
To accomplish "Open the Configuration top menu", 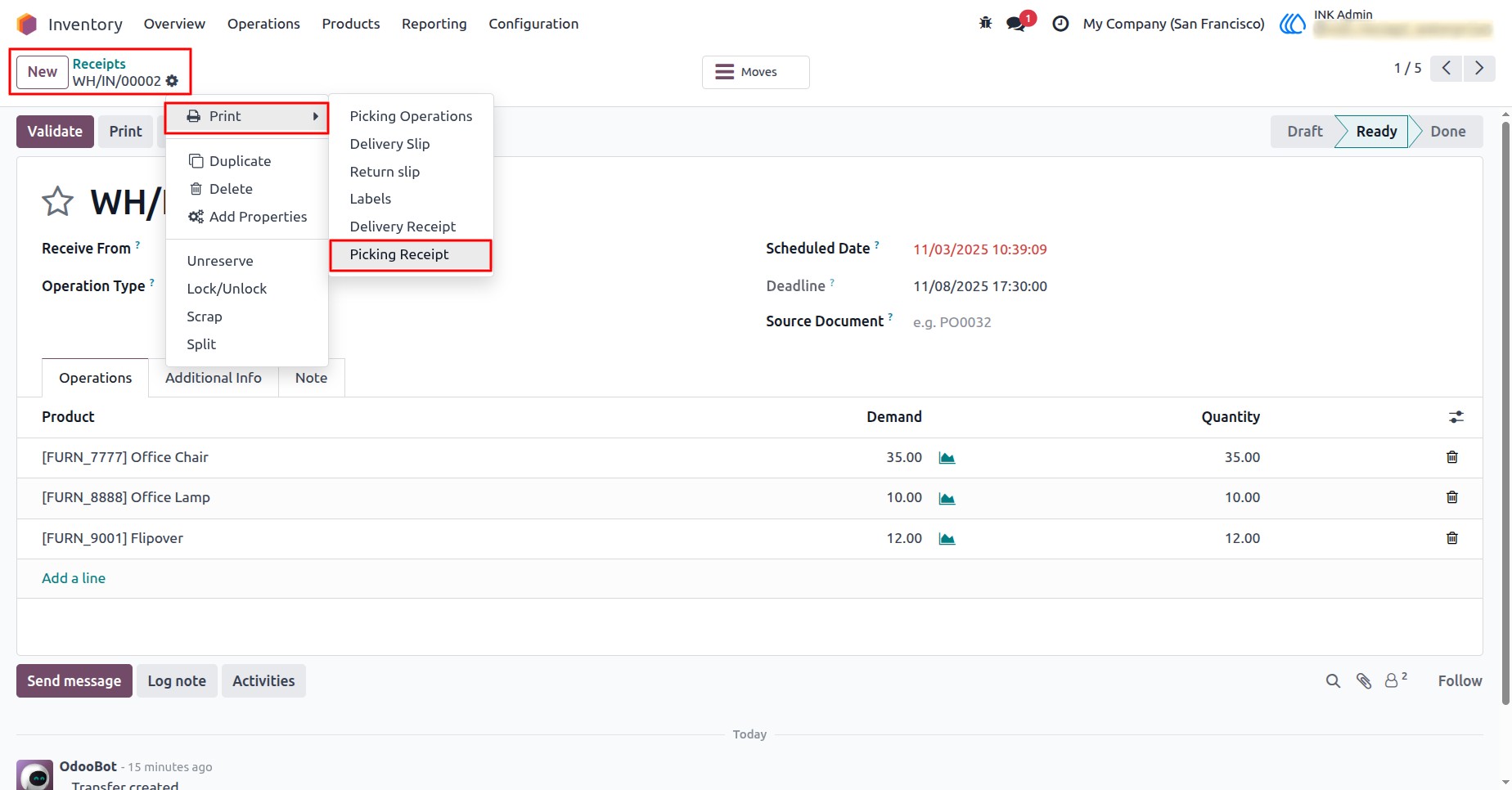I will tap(533, 24).
